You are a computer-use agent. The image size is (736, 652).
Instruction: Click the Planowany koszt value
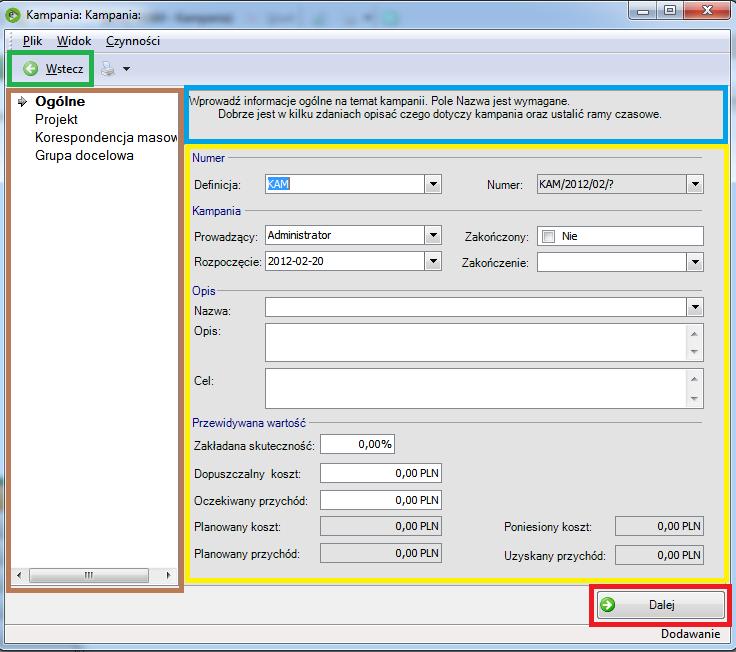(x=381, y=526)
